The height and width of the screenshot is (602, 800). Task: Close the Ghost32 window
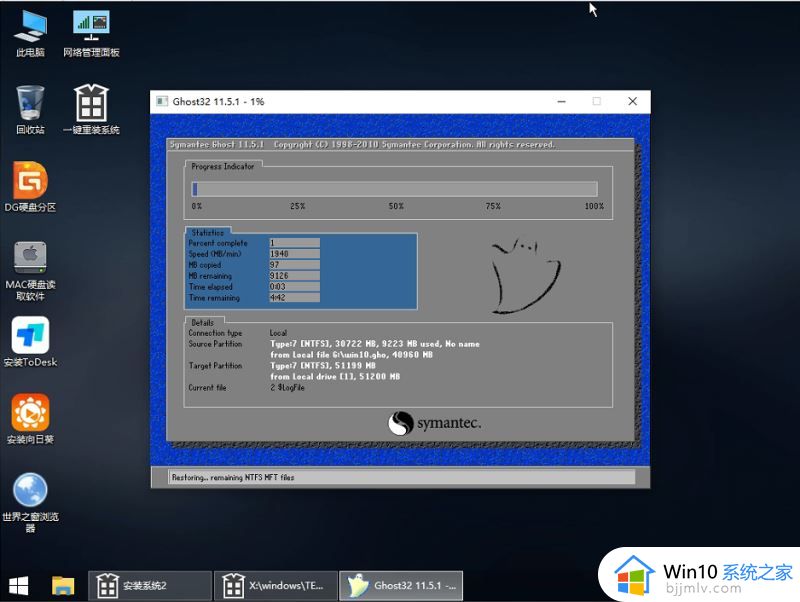(x=633, y=102)
